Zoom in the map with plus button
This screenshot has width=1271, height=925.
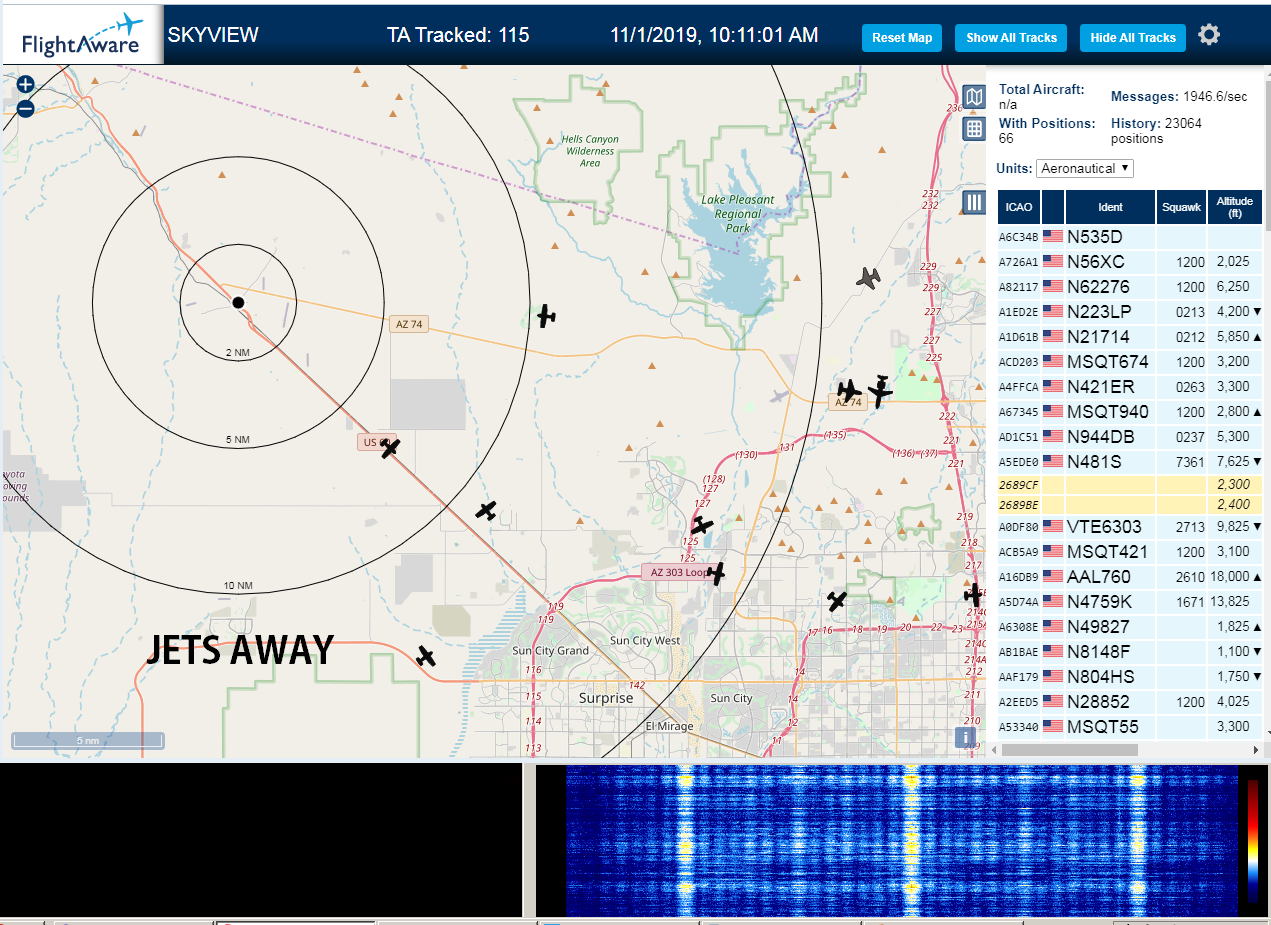click(26, 85)
